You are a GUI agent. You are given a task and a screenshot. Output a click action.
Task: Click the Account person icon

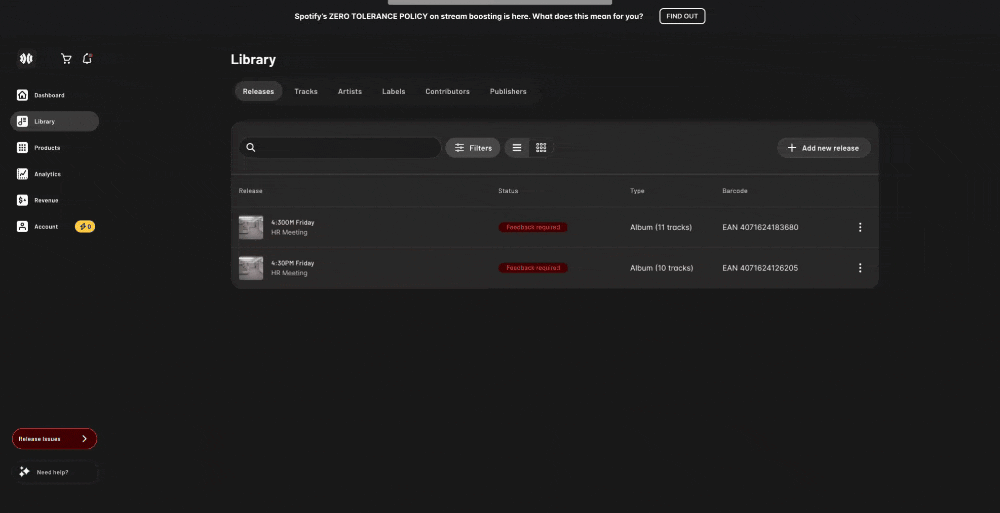22,227
